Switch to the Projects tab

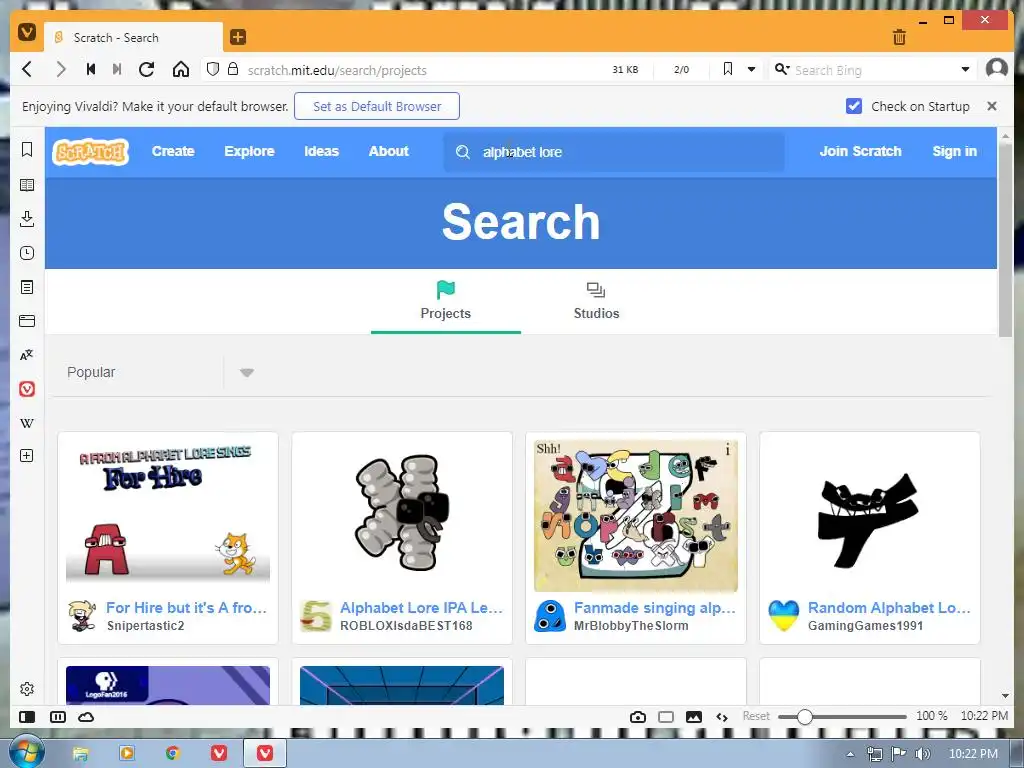(x=445, y=301)
